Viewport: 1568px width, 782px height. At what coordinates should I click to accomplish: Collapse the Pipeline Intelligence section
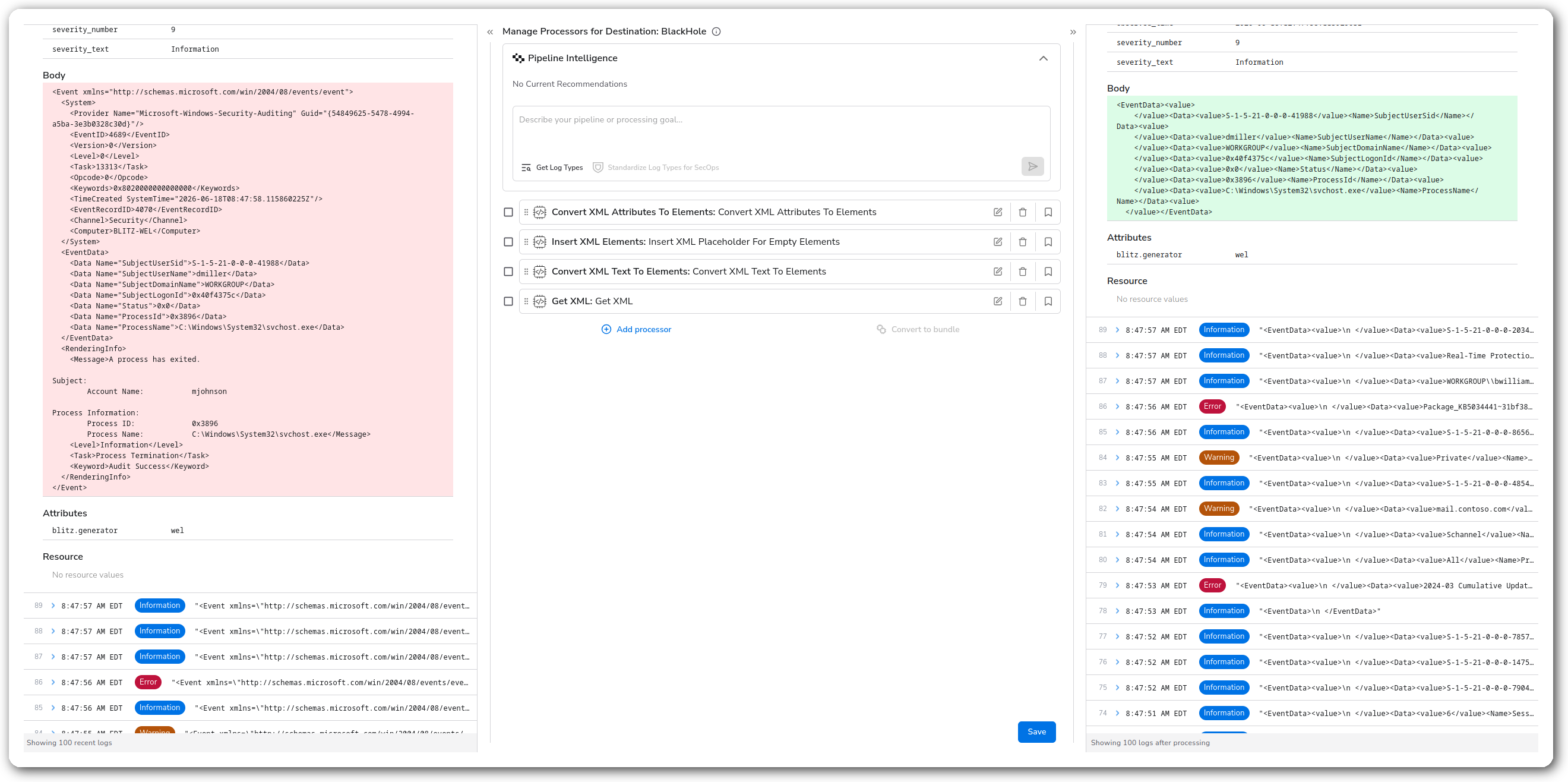pyautogui.click(x=1044, y=58)
